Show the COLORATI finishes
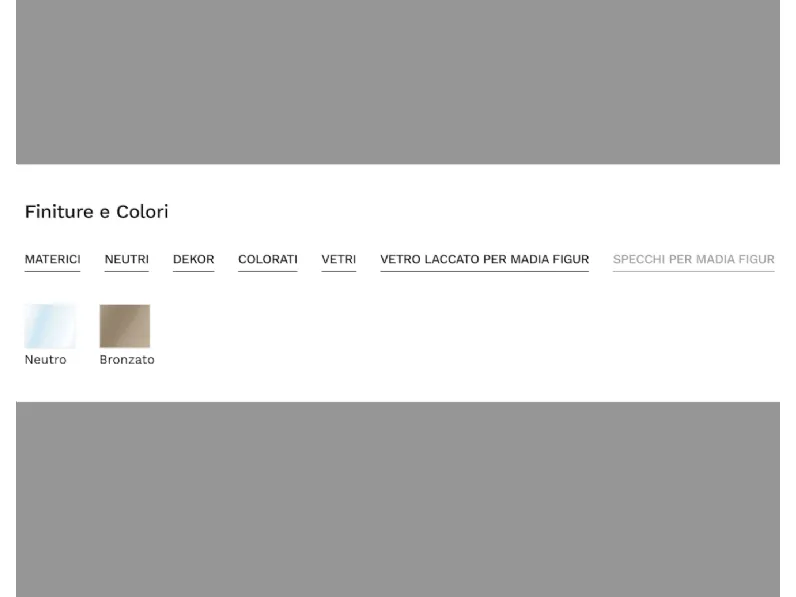The width and height of the screenshot is (796, 597). coord(268,259)
